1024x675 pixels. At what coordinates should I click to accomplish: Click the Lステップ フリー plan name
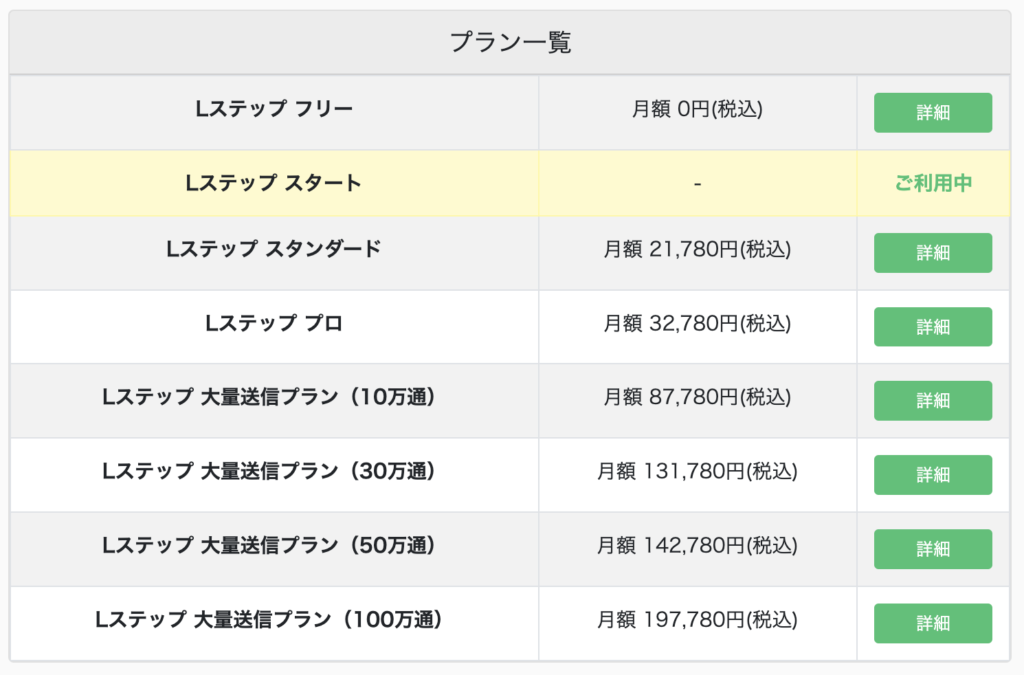point(274,108)
